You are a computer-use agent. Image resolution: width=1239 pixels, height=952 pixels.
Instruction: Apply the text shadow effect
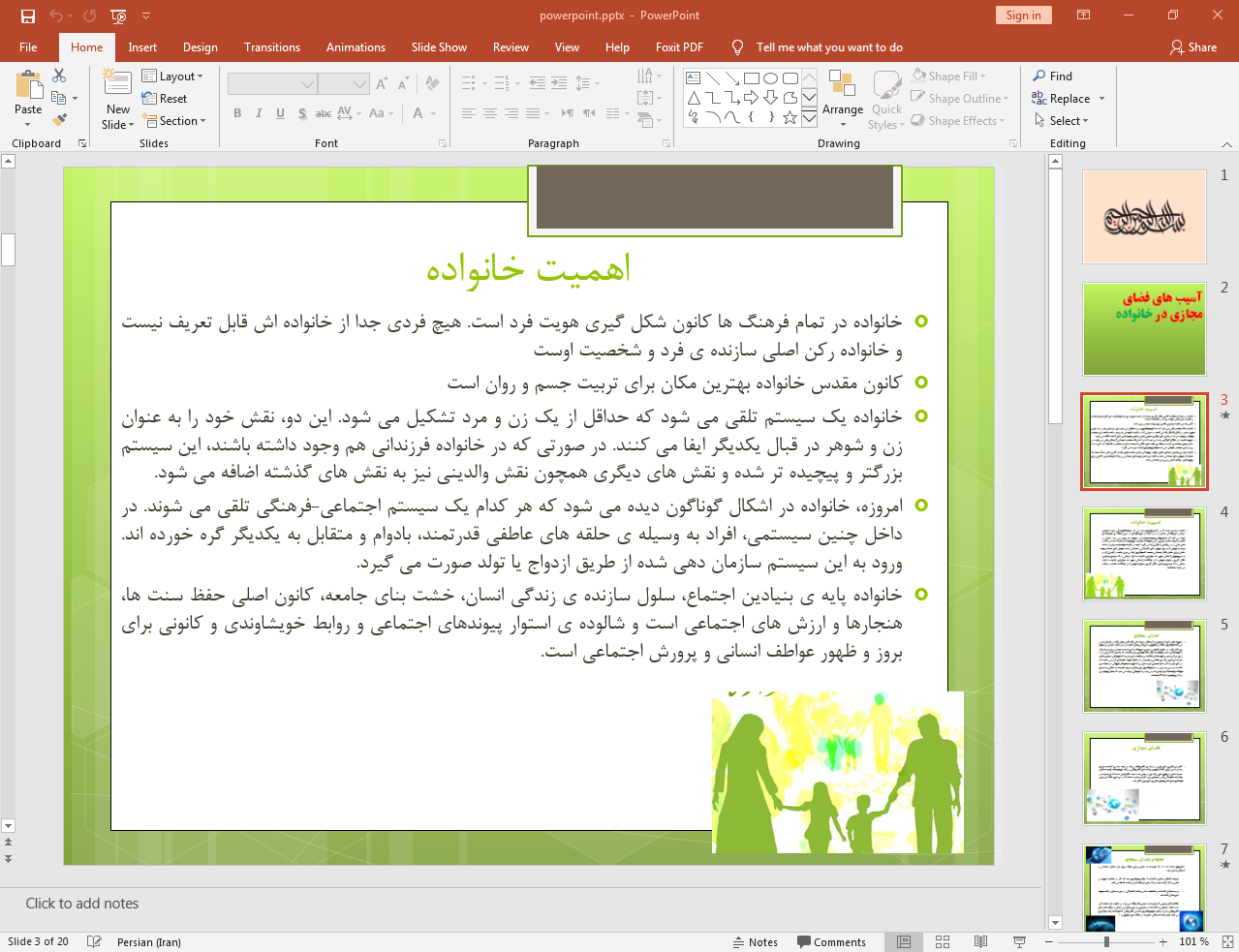[302, 113]
